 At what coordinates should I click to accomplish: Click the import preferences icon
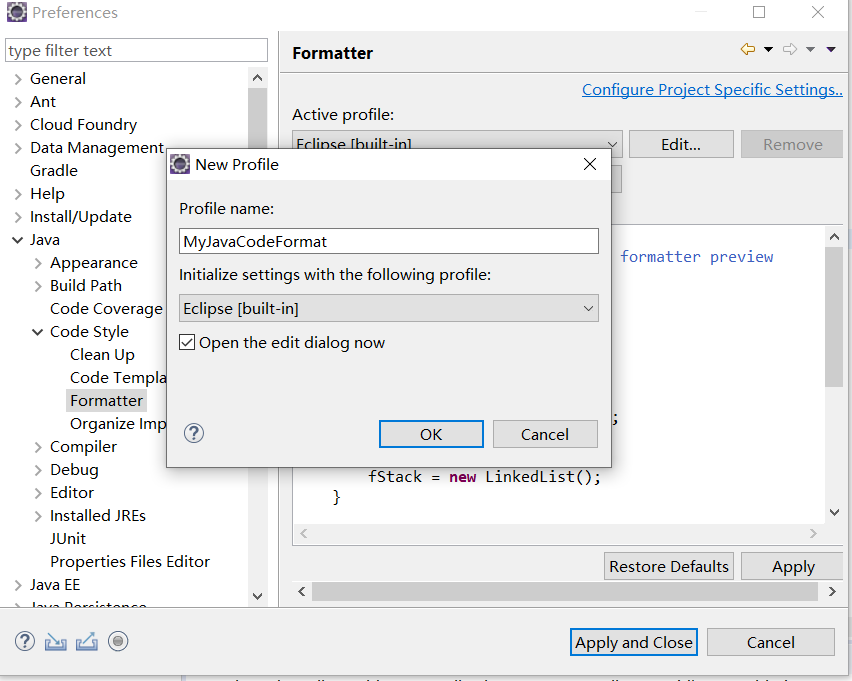(x=55, y=642)
